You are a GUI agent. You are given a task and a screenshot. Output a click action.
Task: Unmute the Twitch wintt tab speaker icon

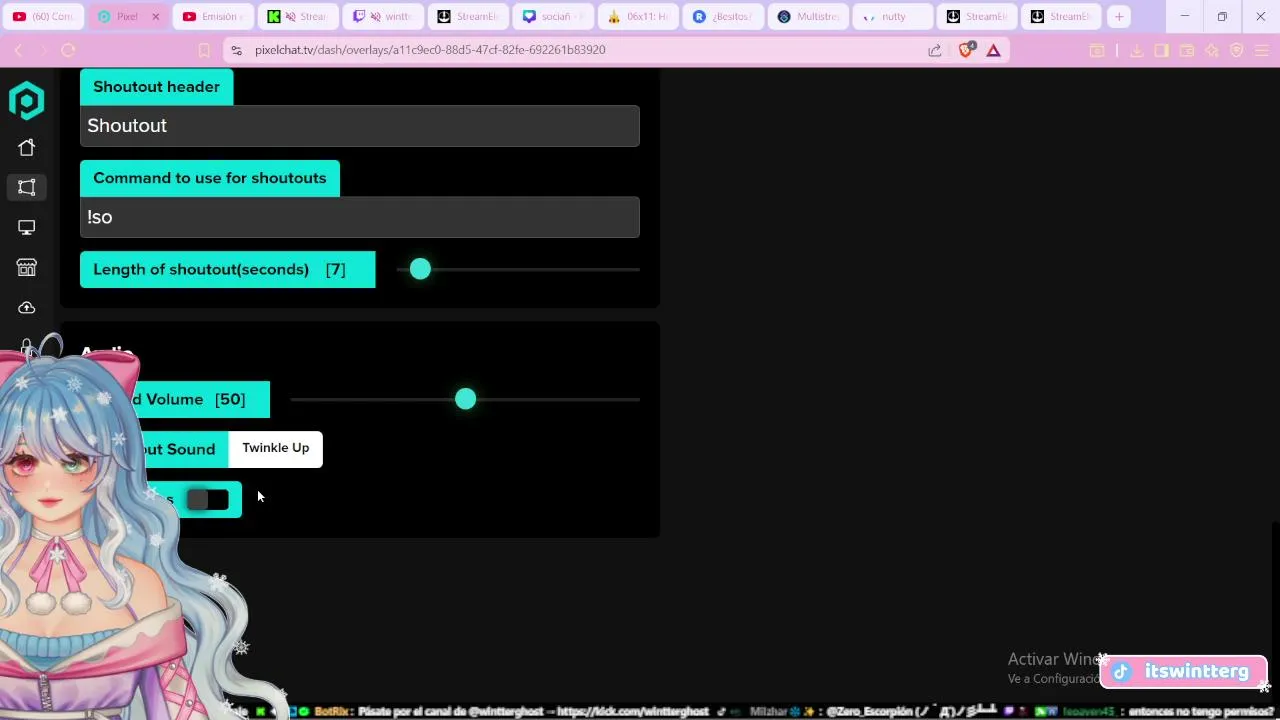[x=375, y=16]
